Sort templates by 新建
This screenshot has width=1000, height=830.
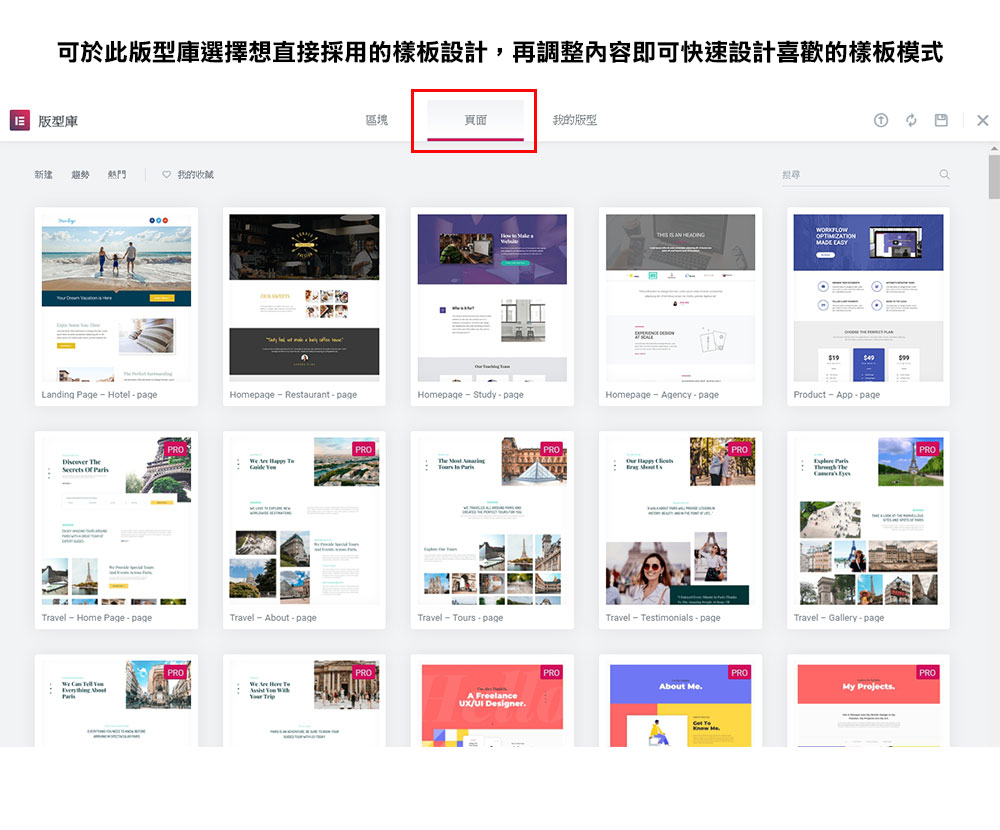(43, 174)
